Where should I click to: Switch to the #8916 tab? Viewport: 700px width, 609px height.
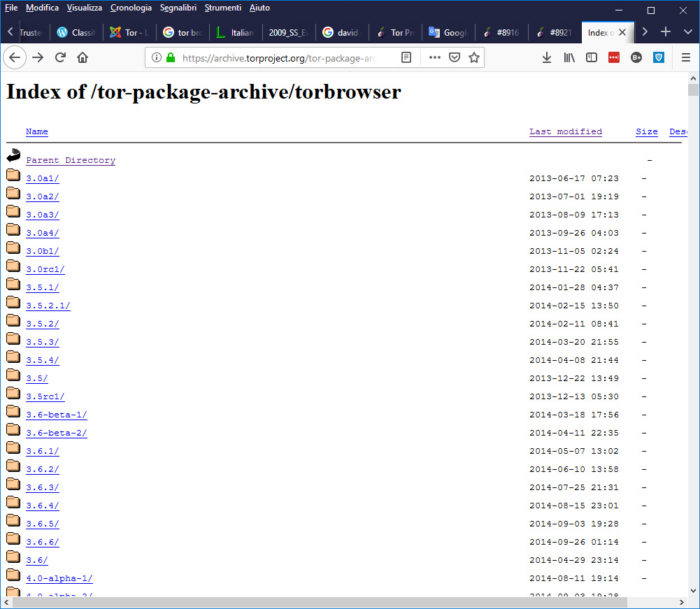(x=501, y=33)
